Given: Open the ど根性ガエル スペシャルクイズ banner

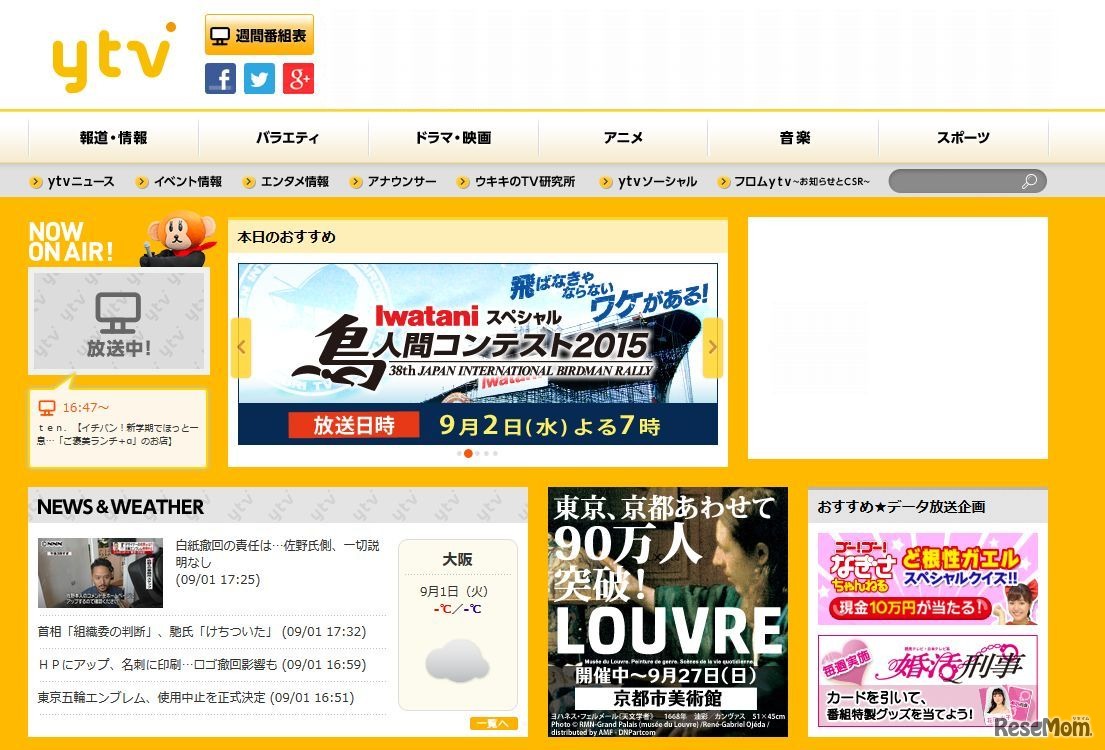Looking at the screenshot, I should (927, 579).
